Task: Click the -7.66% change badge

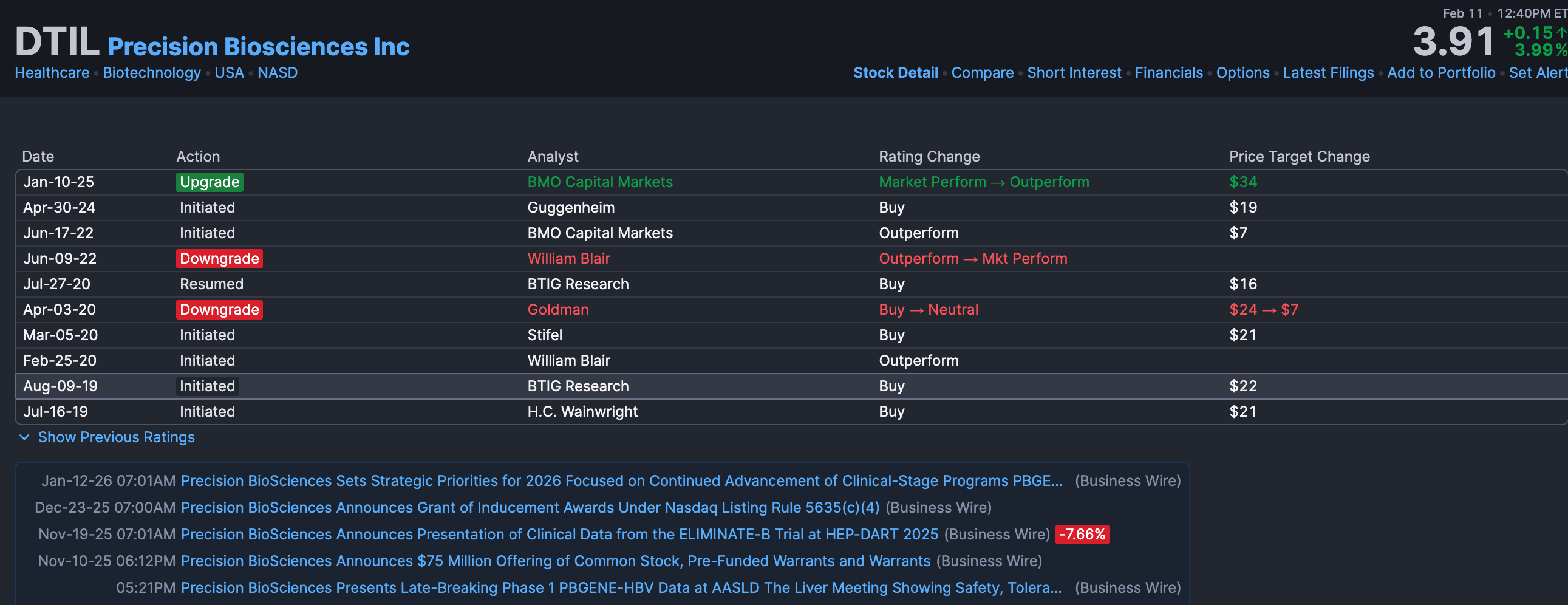Action: coord(1082,535)
